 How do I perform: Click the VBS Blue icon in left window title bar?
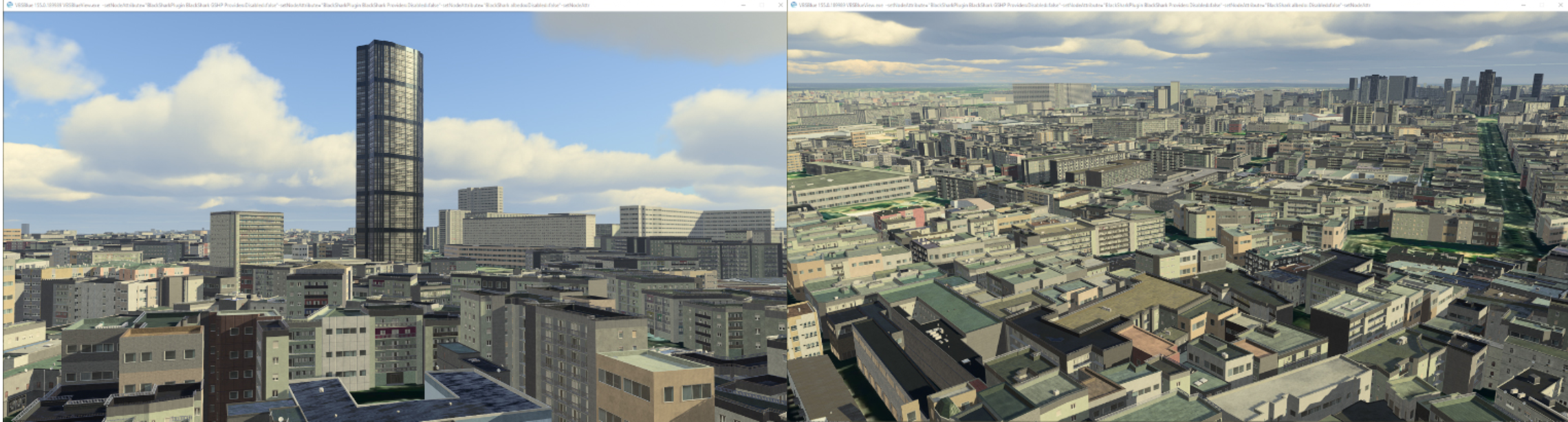coord(7,5)
